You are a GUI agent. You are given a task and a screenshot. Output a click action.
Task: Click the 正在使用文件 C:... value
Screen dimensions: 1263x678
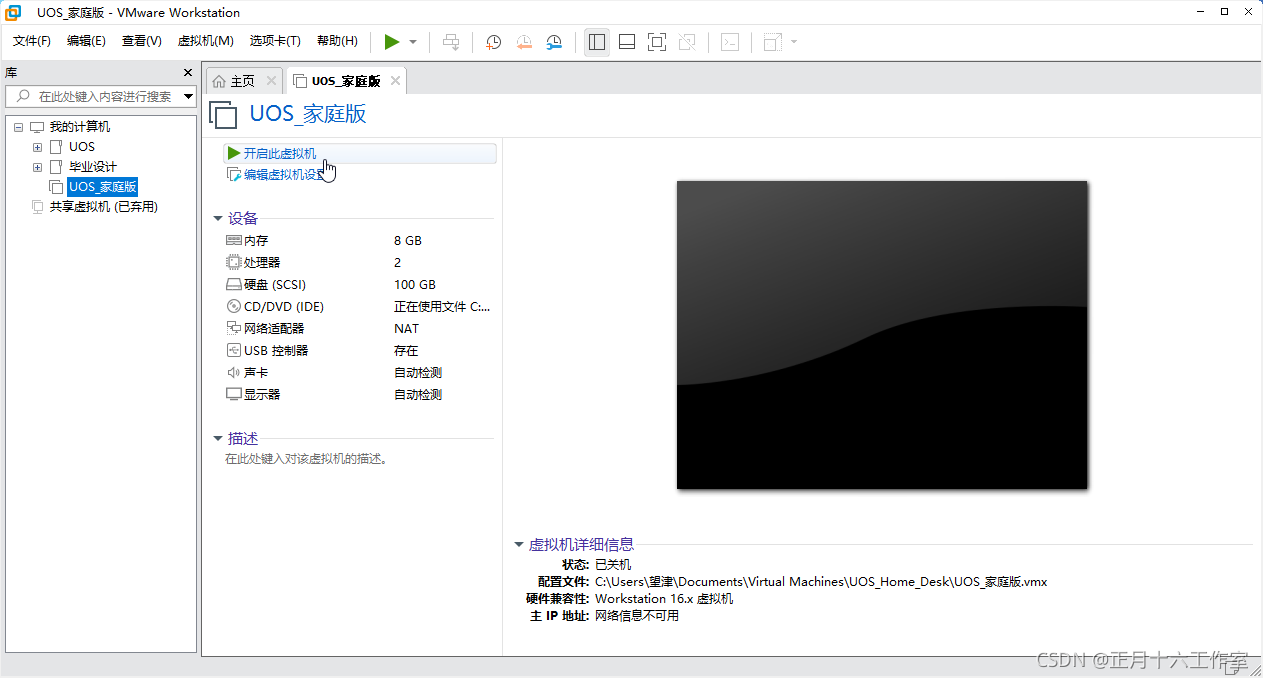(x=443, y=307)
